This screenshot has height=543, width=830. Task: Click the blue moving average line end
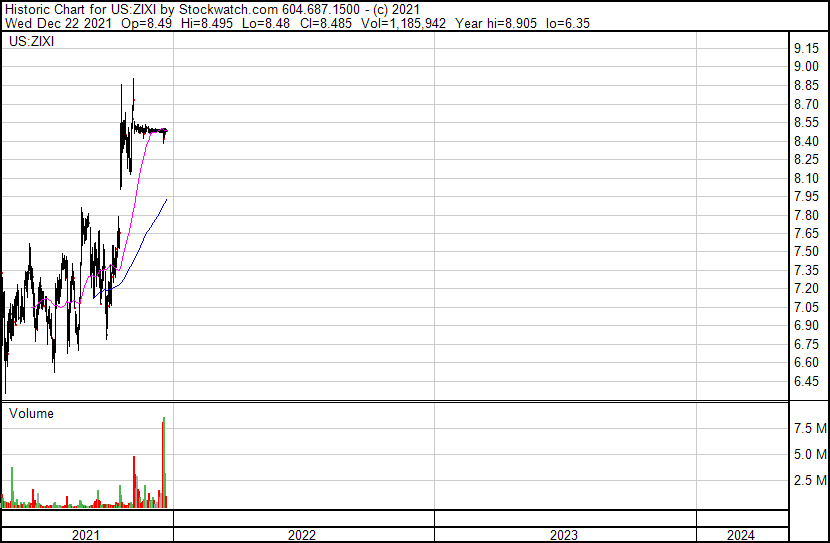[x=166, y=200]
